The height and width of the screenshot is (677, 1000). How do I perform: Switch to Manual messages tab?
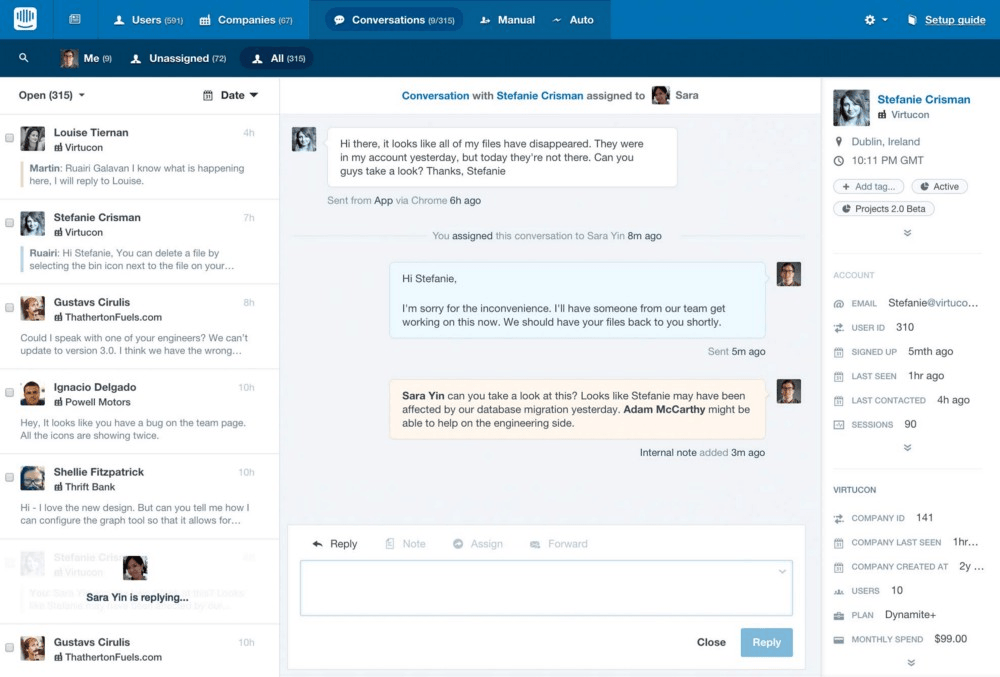508,20
